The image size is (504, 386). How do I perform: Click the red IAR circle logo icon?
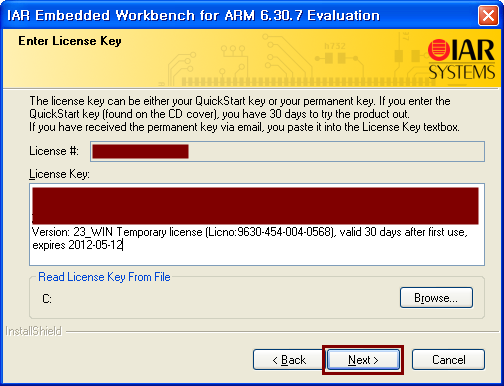[x=439, y=50]
